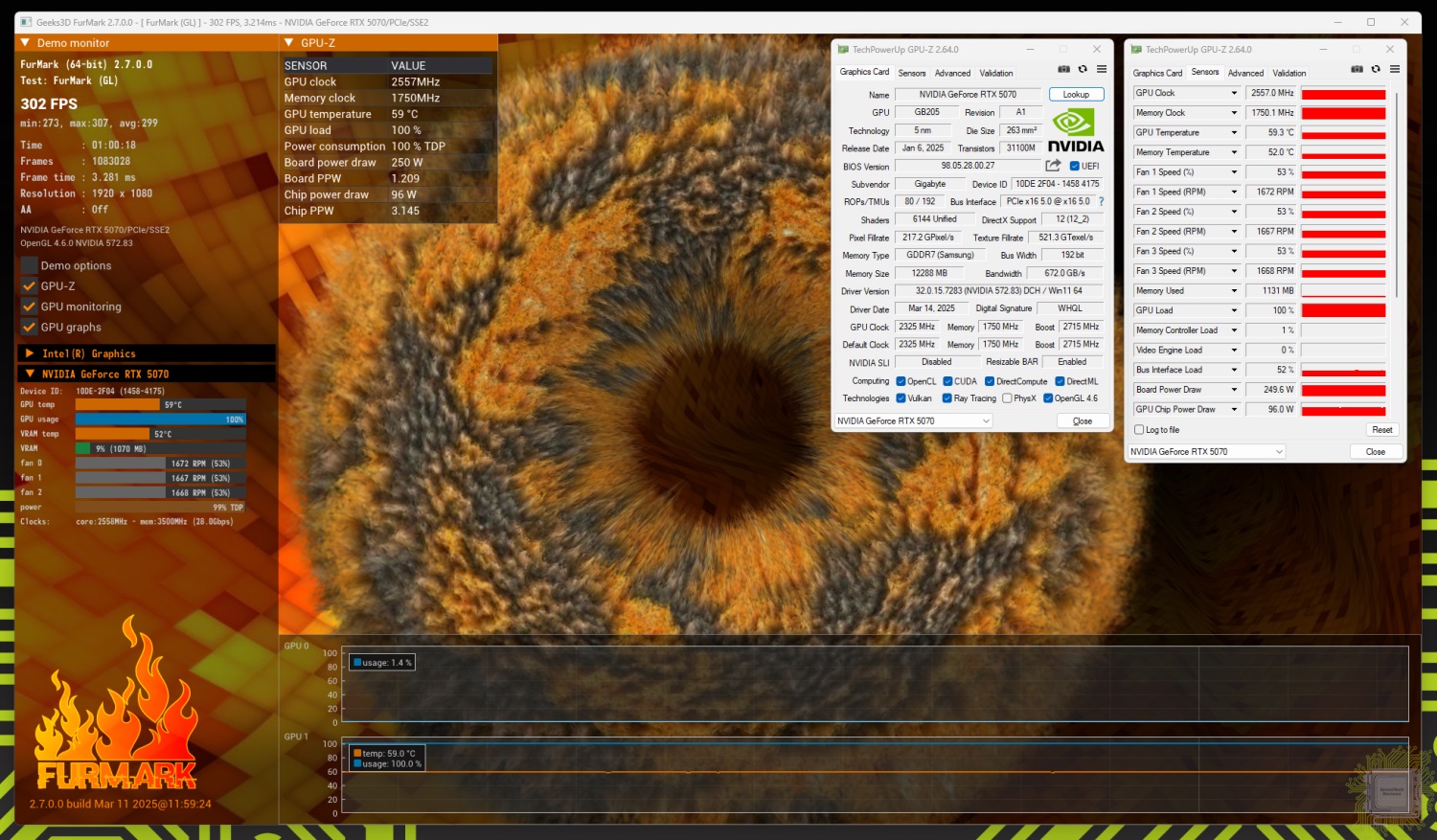Viewport: 1437px width, 840px height.
Task: Click the BIOS export share icon
Action: [x=1053, y=166]
